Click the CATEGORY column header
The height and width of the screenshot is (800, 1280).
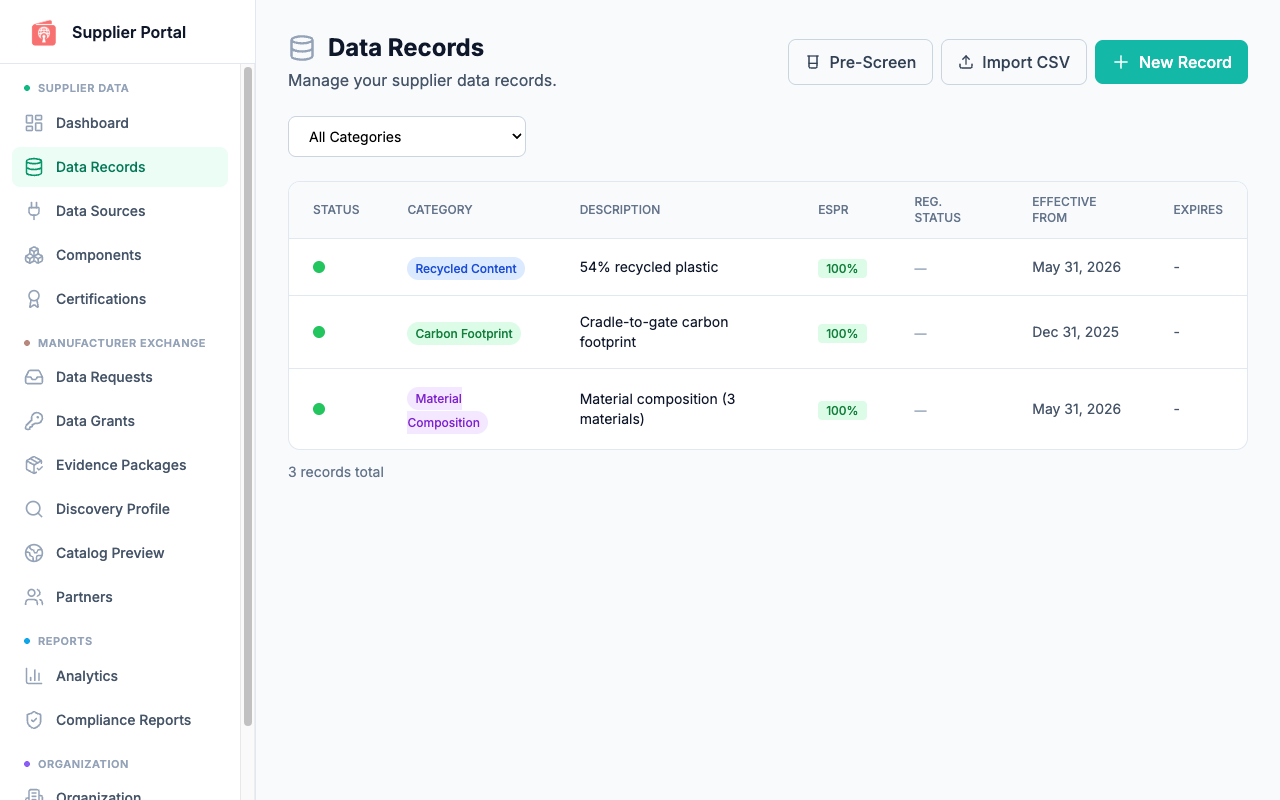point(440,210)
